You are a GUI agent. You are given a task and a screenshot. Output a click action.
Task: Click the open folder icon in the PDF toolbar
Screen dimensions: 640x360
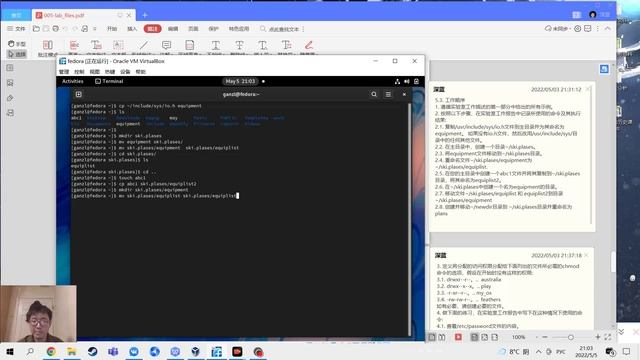[x=36, y=29]
